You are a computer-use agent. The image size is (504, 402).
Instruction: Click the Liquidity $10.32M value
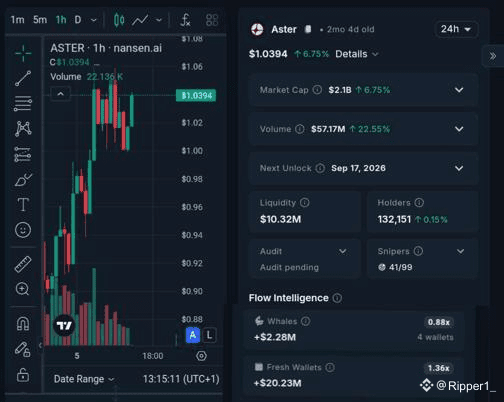280,219
